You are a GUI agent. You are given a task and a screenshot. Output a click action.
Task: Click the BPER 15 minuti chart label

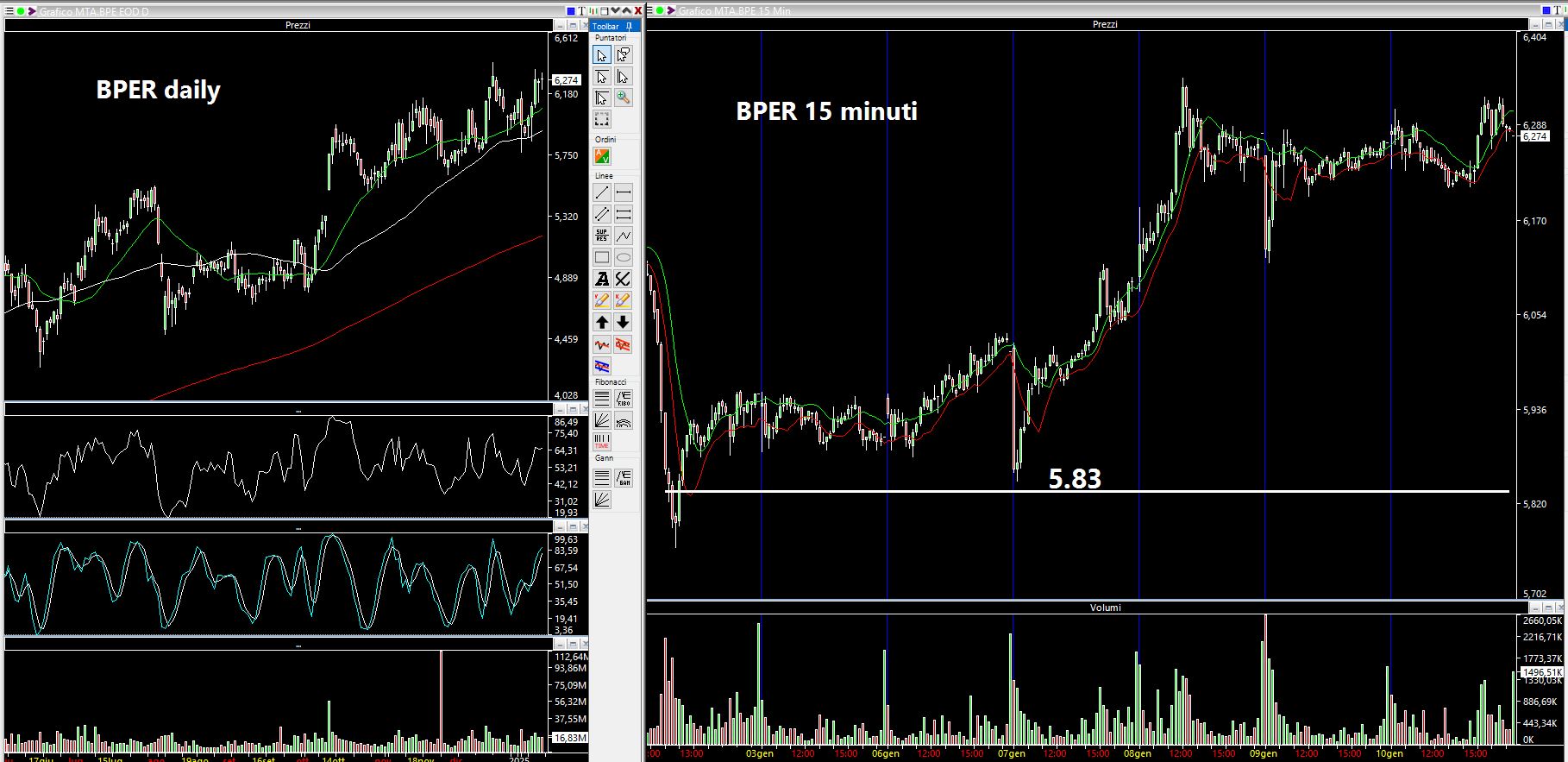tap(826, 111)
